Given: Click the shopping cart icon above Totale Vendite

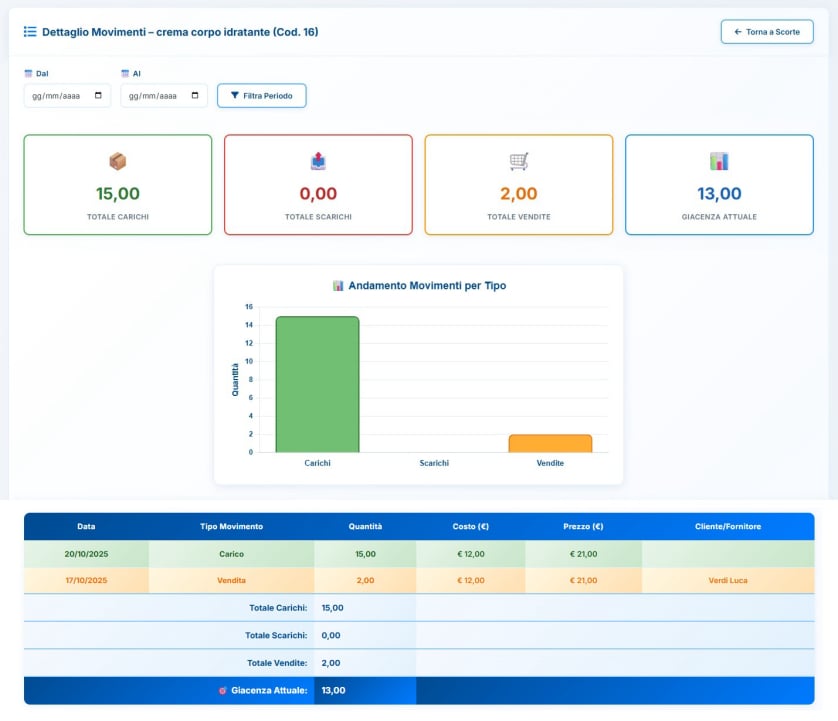Looking at the screenshot, I should click(518, 161).
